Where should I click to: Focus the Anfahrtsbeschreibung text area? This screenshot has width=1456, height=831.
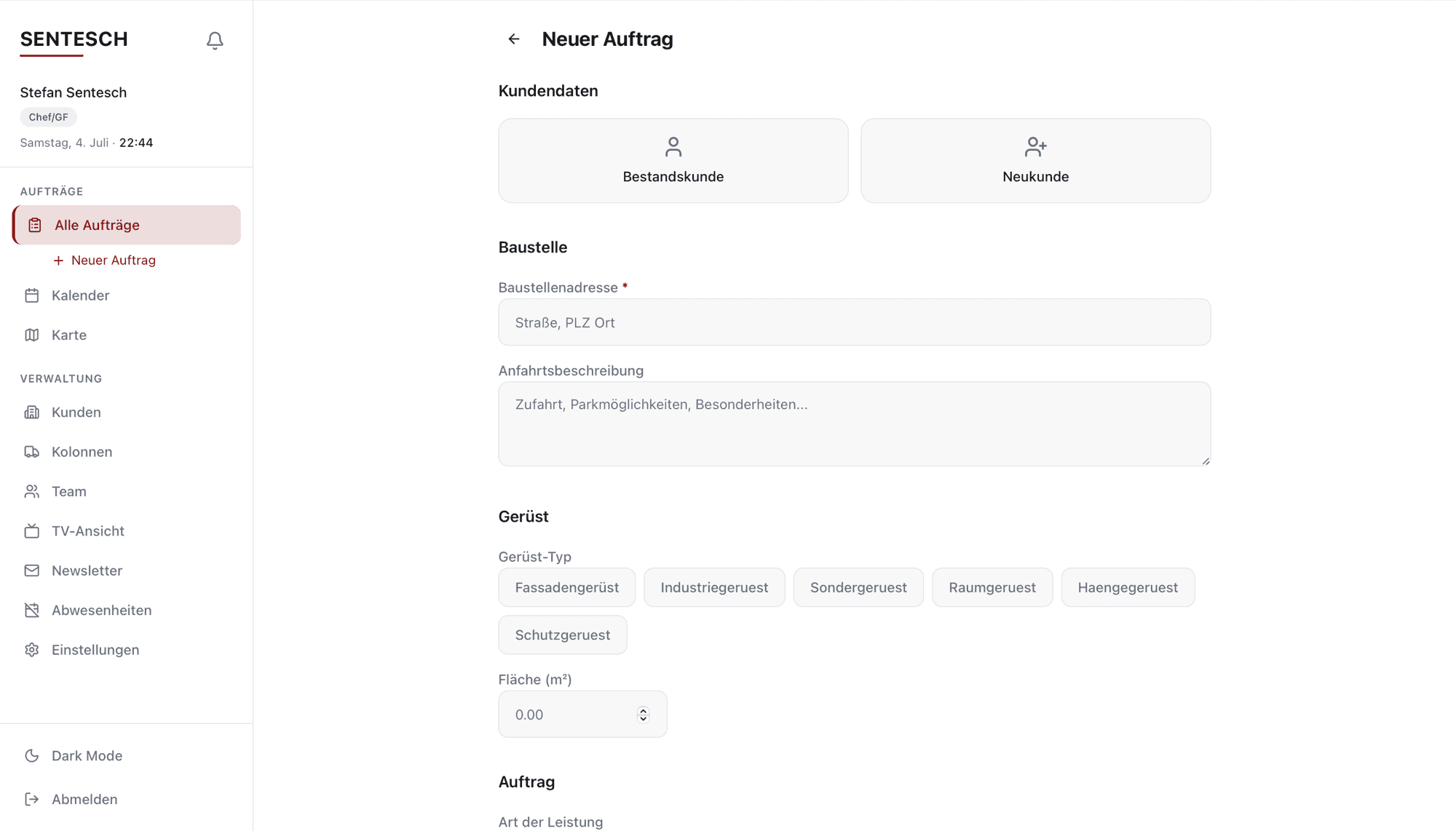tap(855, 424)
